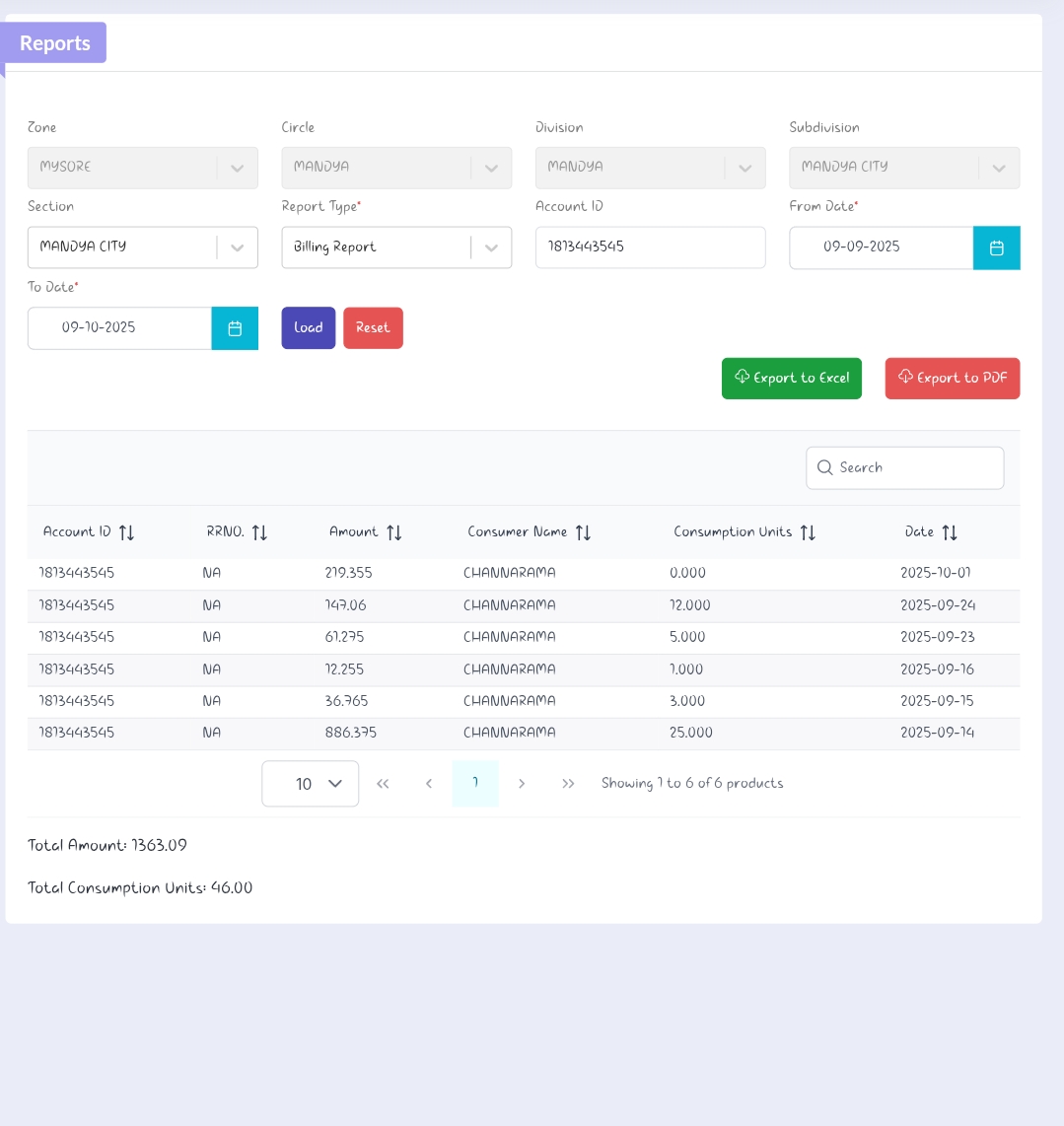Open the Reports tab header
The width and height of the screenshot is (1064, 1126).
click(54, 43)
